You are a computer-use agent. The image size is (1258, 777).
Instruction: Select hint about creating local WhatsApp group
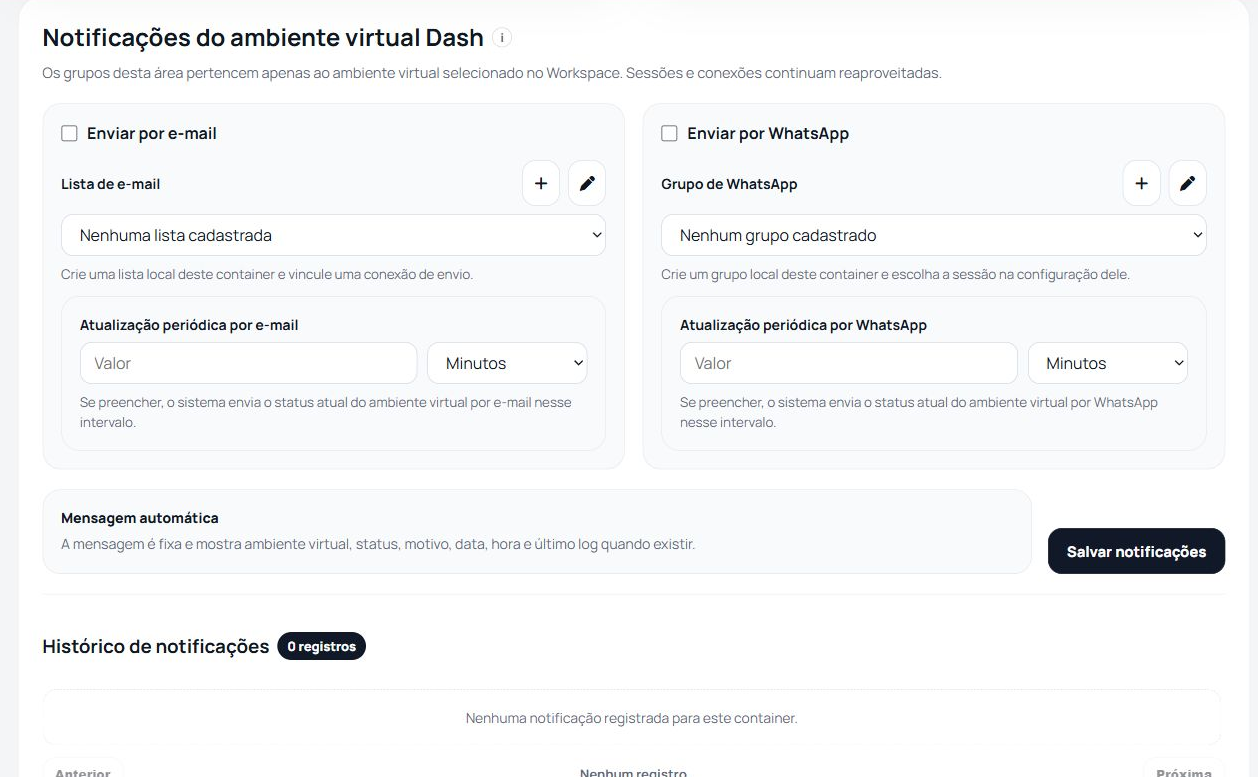point(895,274)
